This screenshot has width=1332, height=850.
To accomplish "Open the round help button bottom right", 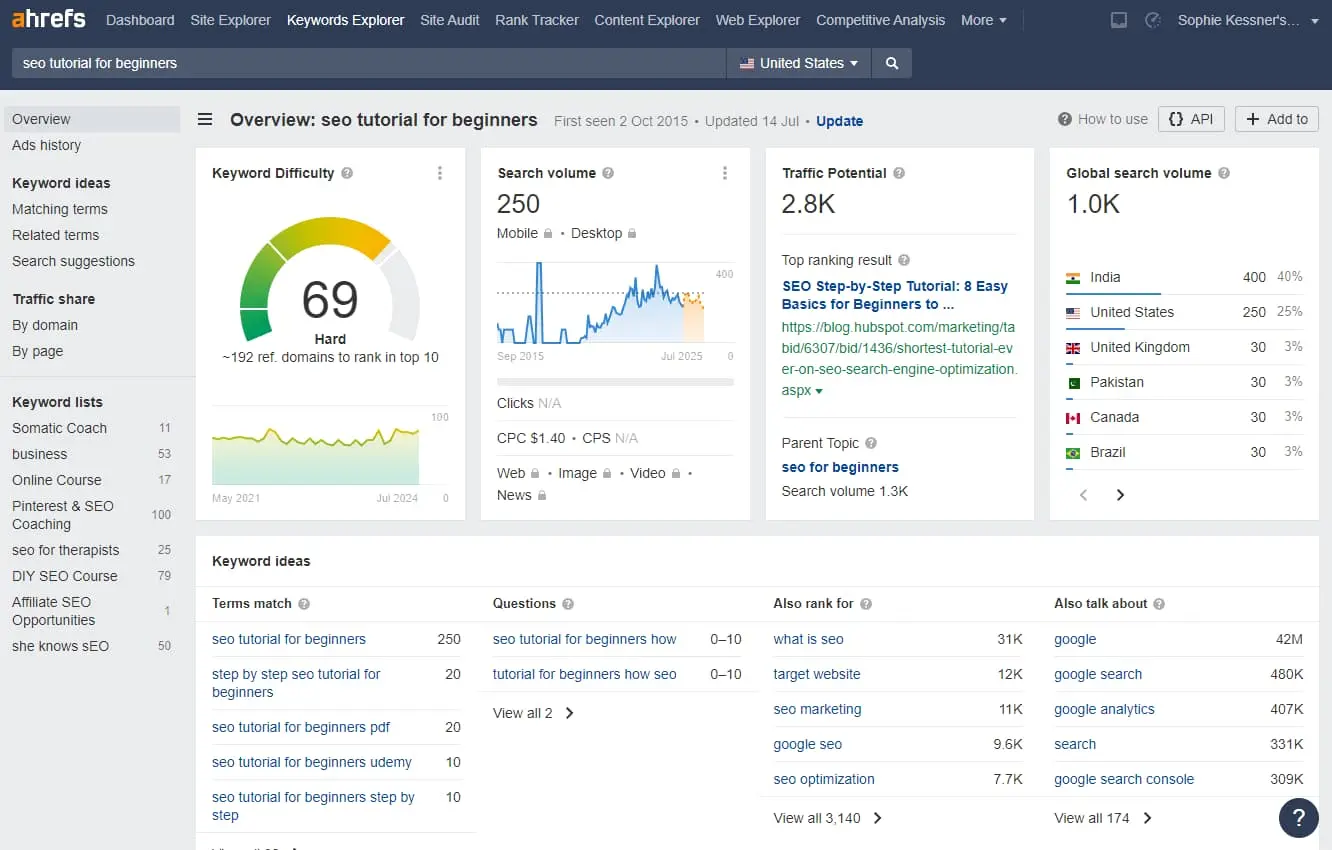I will pyautogui.click(x=1299, y=818).
